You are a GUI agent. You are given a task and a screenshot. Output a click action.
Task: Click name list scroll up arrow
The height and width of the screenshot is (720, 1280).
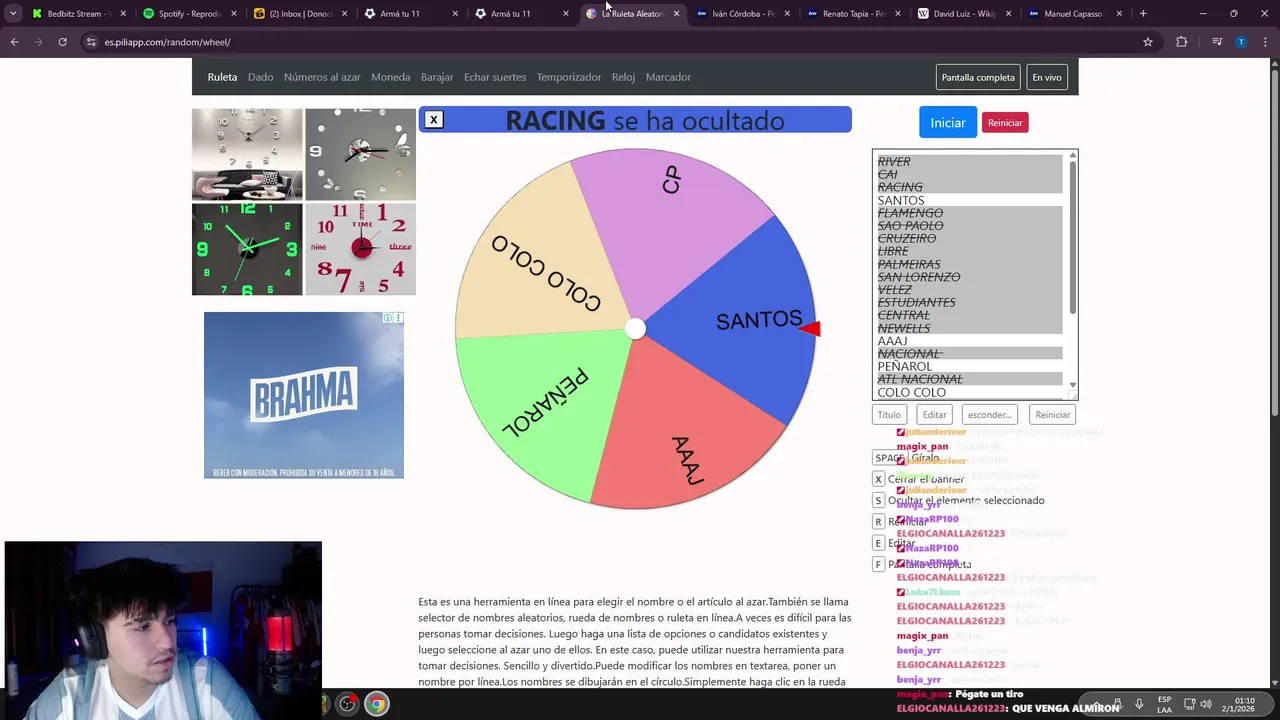[1073, 155]
